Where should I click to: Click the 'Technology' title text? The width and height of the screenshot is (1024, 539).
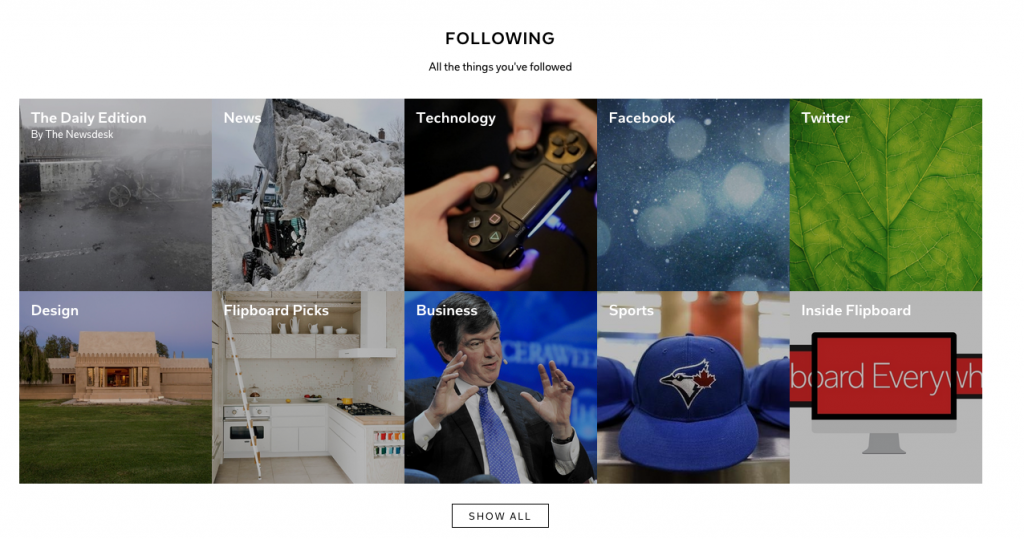tap(456, 118)
